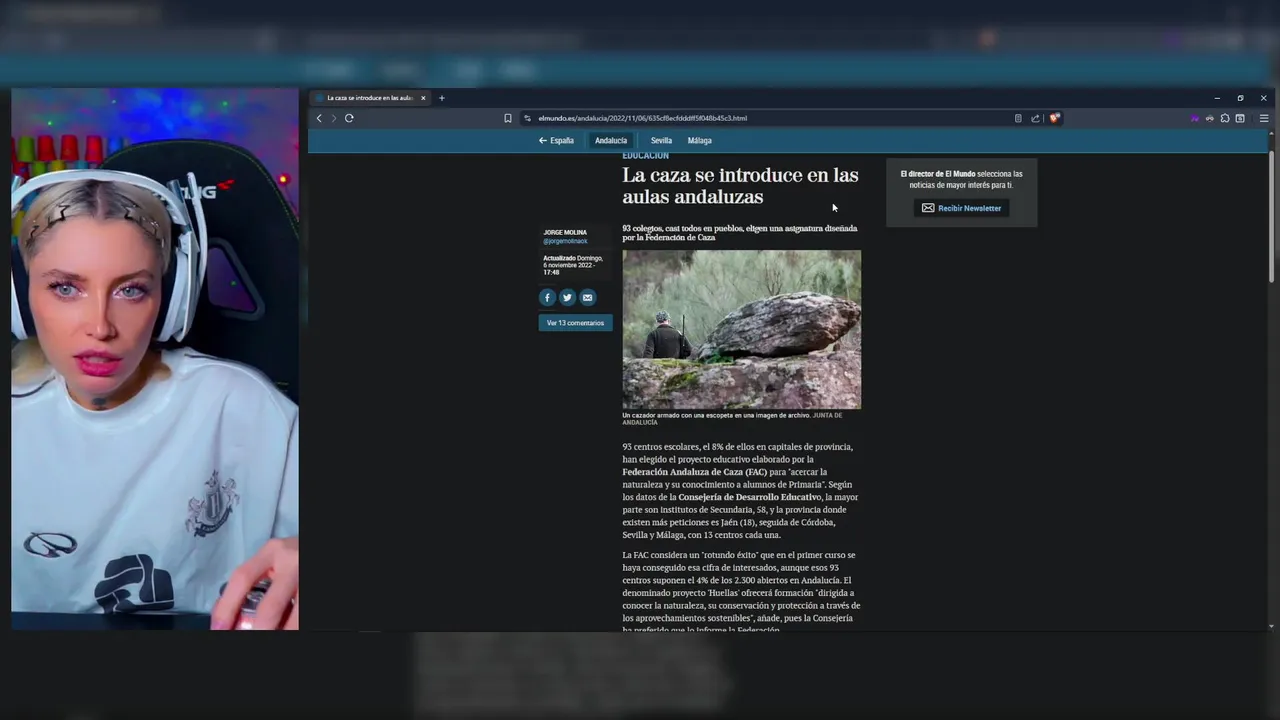This screenshot has width=1280, height=720.
Task: Share the article on Twitter
Action: pos(567,297)
